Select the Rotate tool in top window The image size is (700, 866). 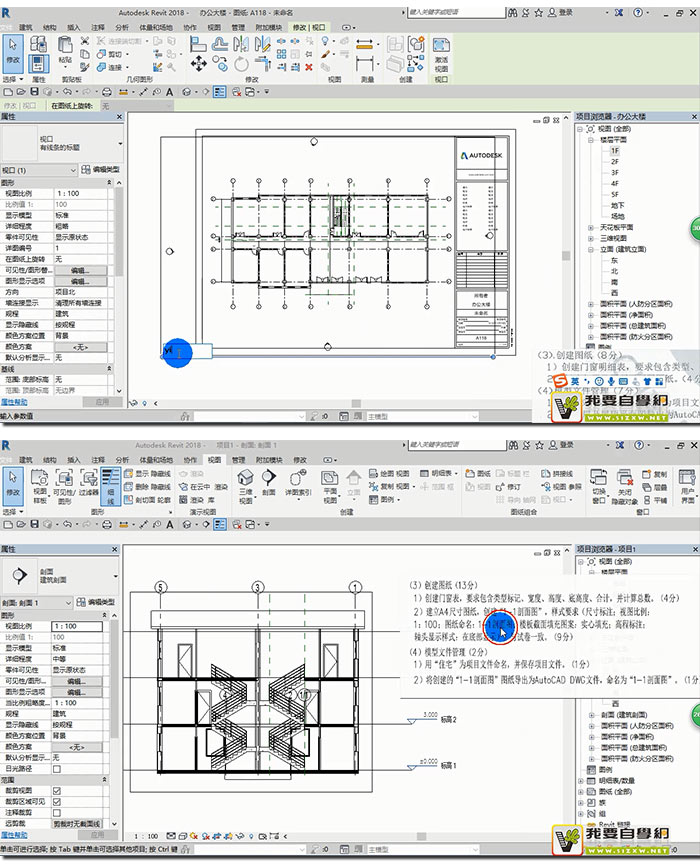tap(241, 64)
